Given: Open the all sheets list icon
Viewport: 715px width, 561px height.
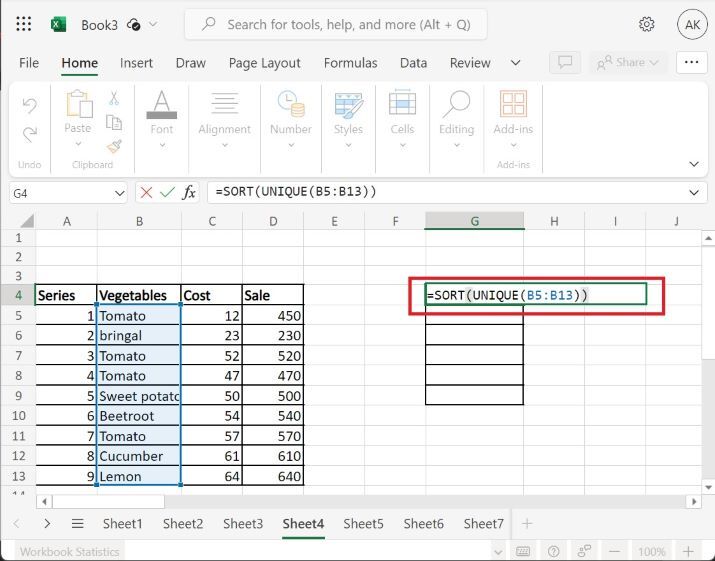Looking at the screenshot, I should coord(78,524).
